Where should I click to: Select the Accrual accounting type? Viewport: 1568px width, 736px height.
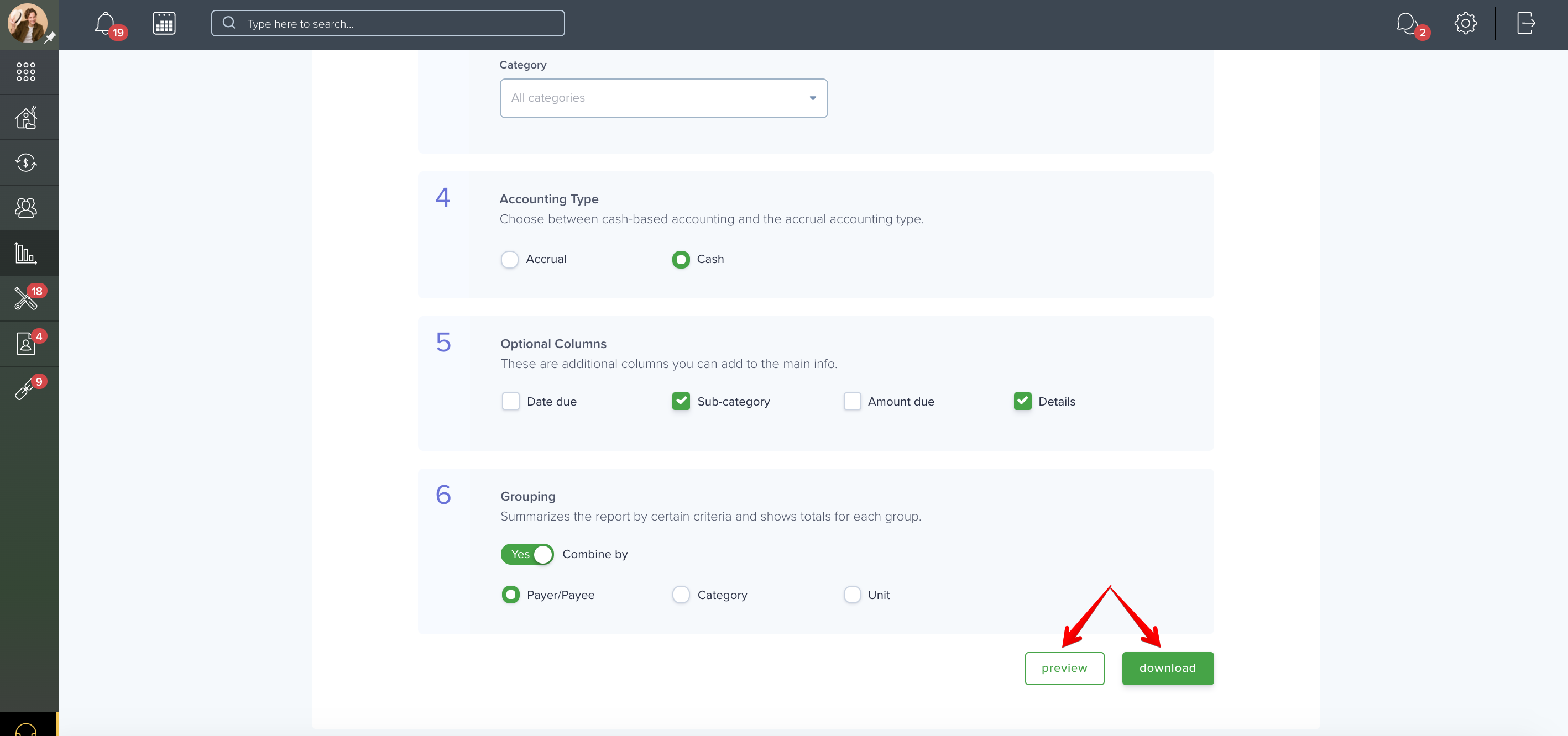(x=509, y=260)
